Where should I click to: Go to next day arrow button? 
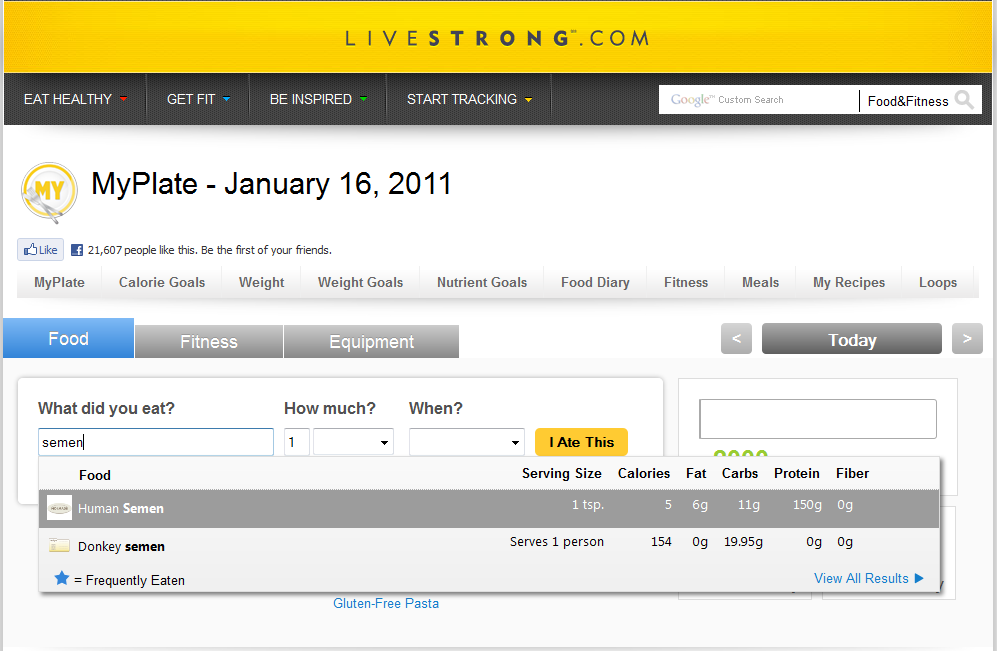pyautogui.click(x=967, y=339)
